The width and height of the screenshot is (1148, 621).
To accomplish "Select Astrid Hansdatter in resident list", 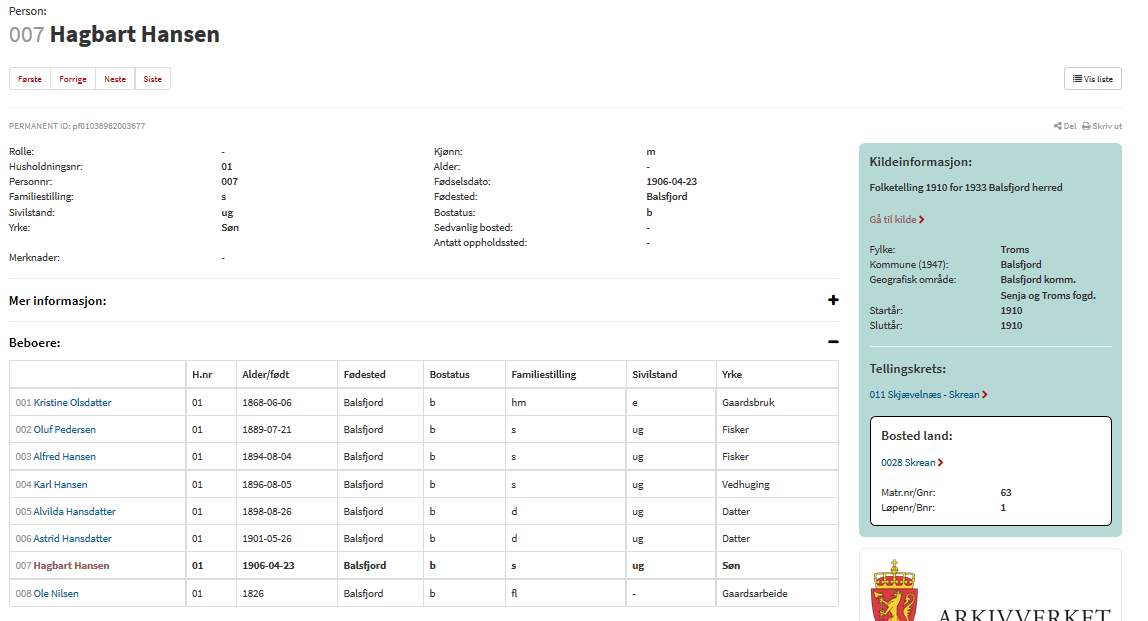I will (72, 539).
